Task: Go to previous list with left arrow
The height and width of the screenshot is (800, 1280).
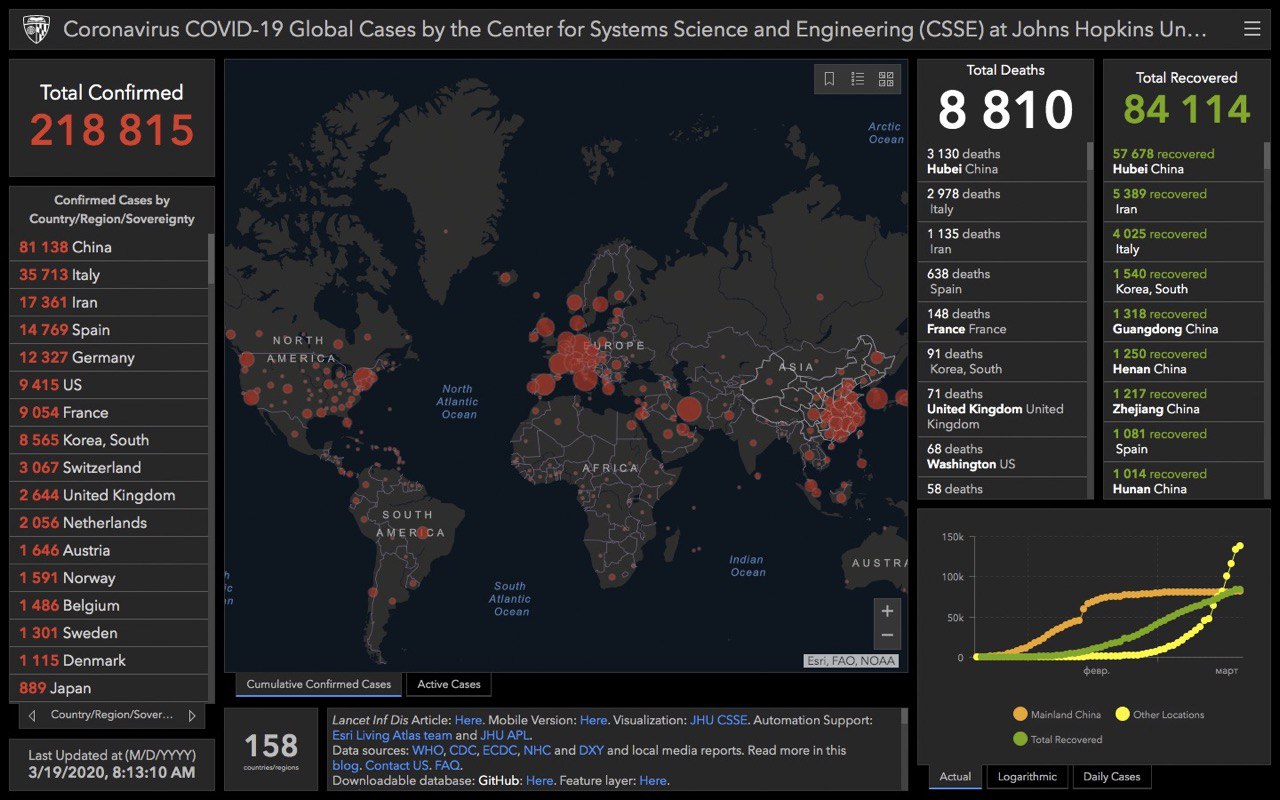Action: 32,715
